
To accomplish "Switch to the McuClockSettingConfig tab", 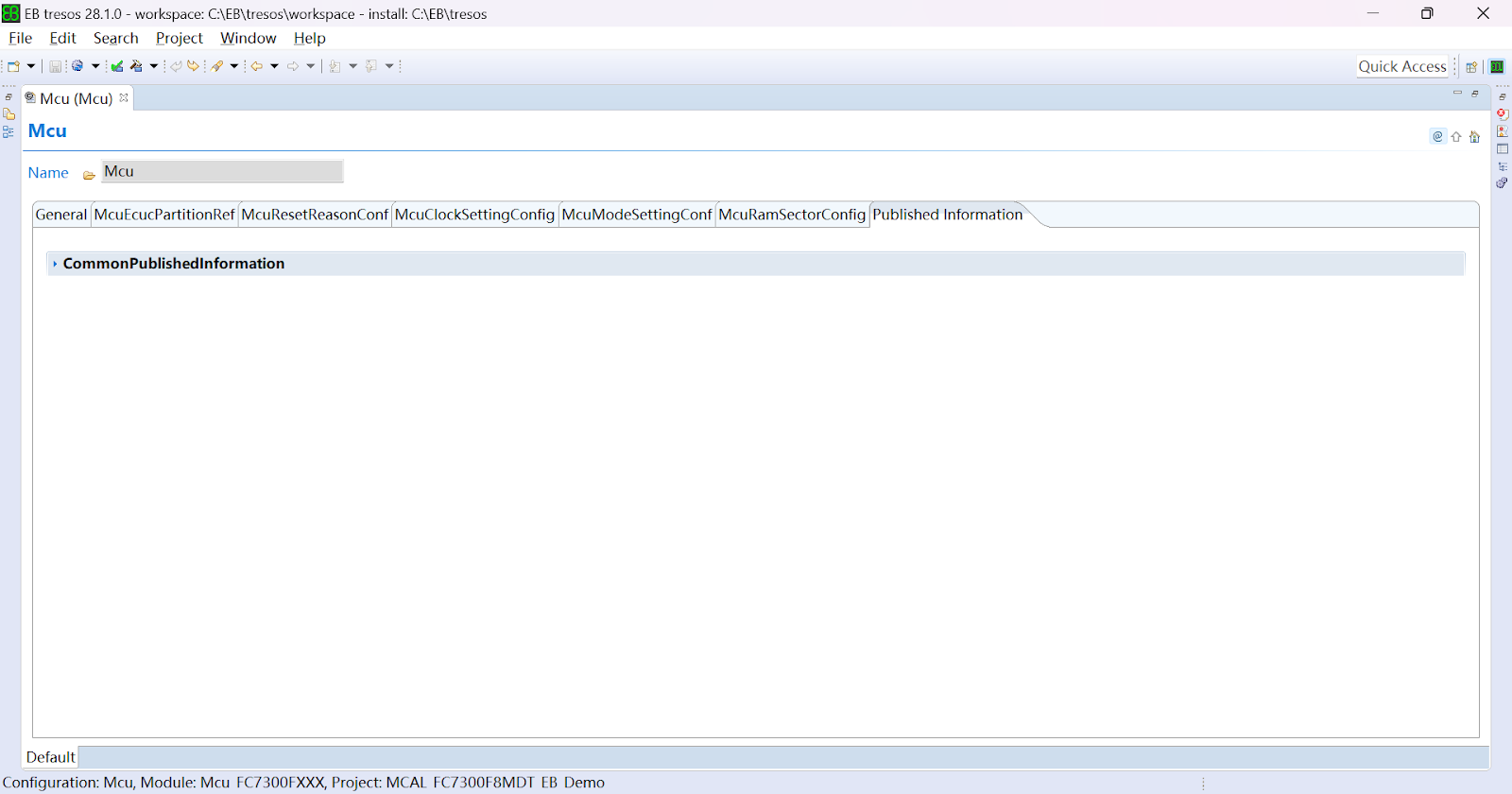I will coord(474,215).
